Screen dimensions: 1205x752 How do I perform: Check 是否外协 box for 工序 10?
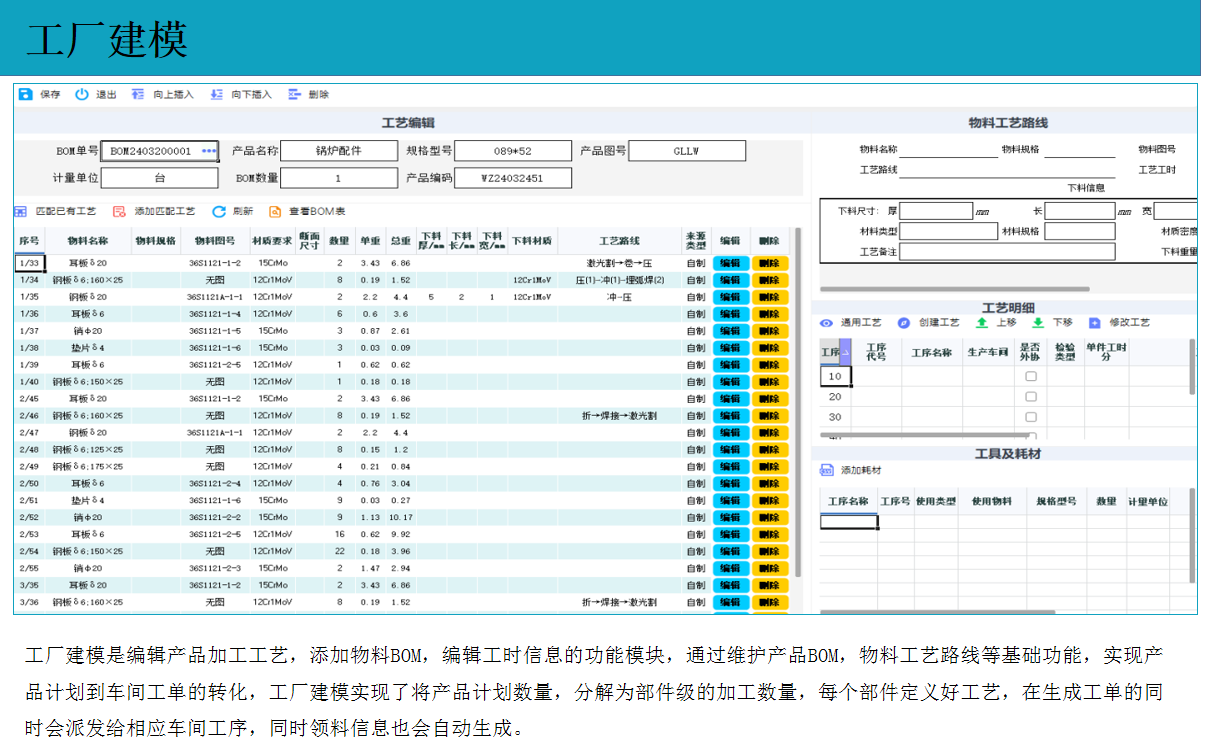coord(1031,377)
